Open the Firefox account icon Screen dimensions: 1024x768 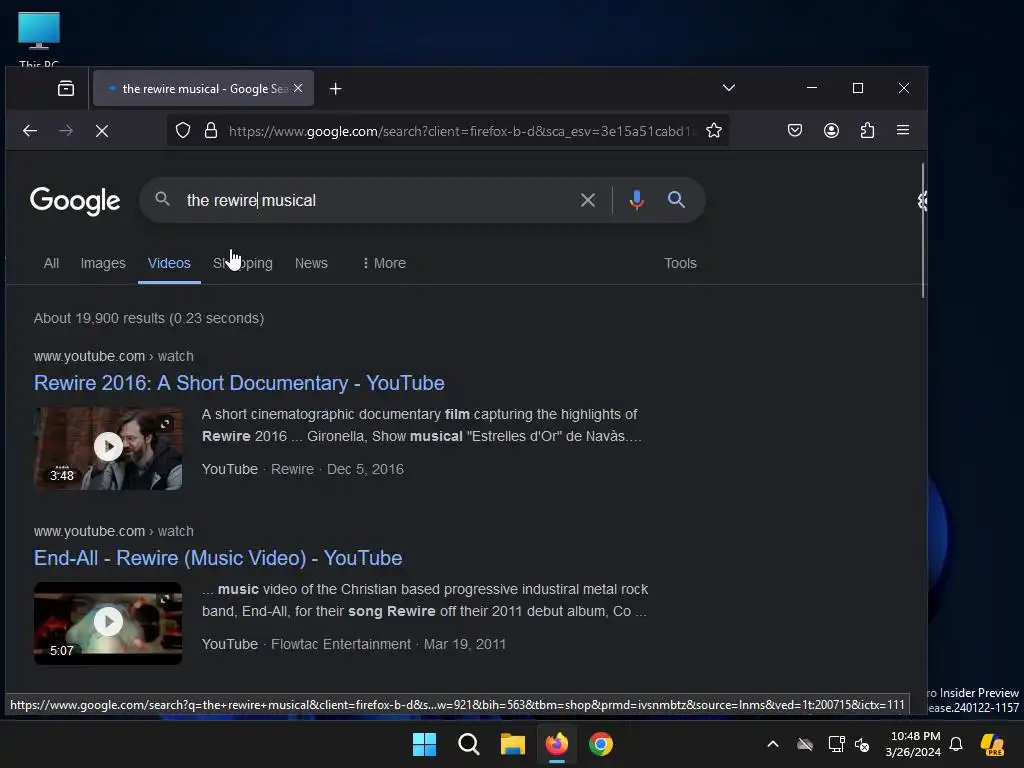coord(831,131)
